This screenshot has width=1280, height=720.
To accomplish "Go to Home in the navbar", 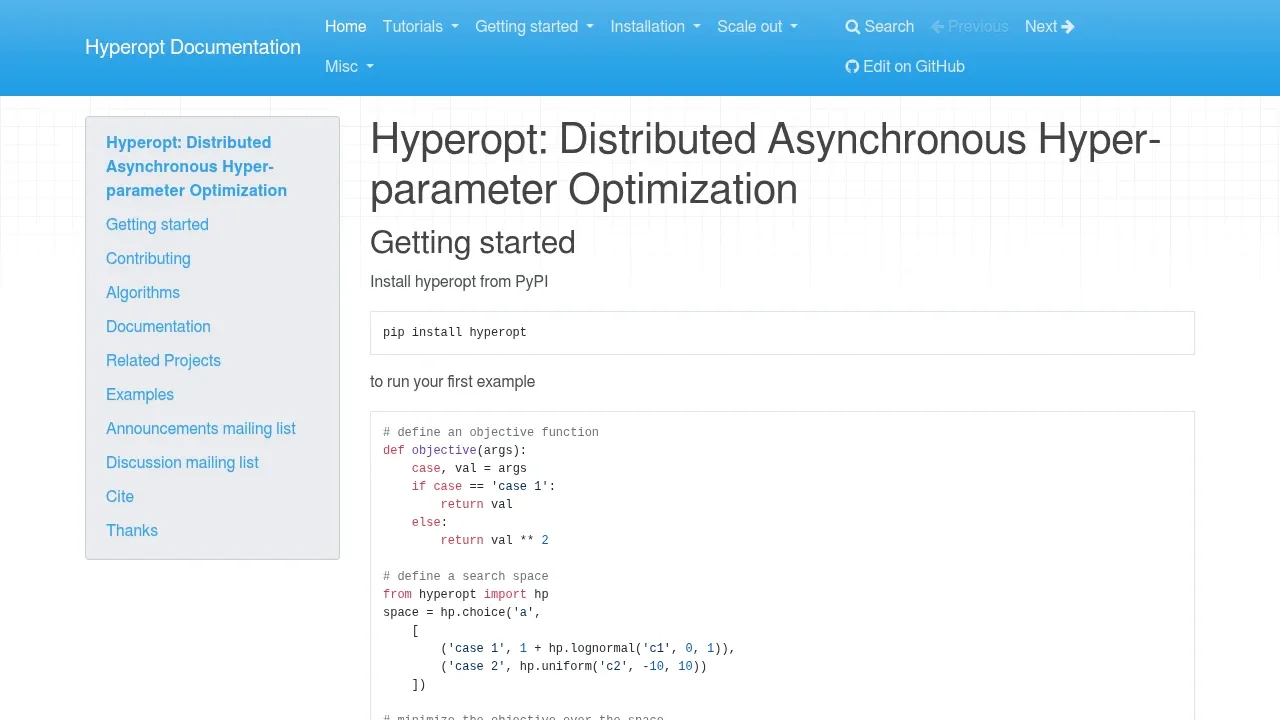I will [346, 27].
